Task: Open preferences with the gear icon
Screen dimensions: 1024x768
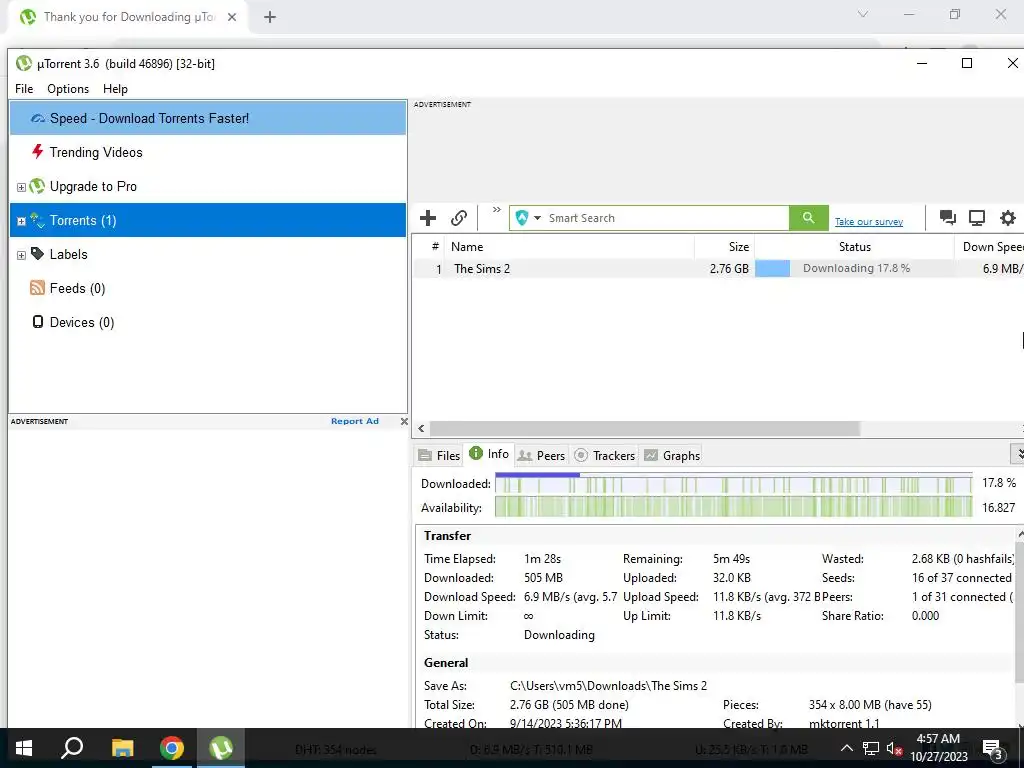Action: pos(1008,217)
